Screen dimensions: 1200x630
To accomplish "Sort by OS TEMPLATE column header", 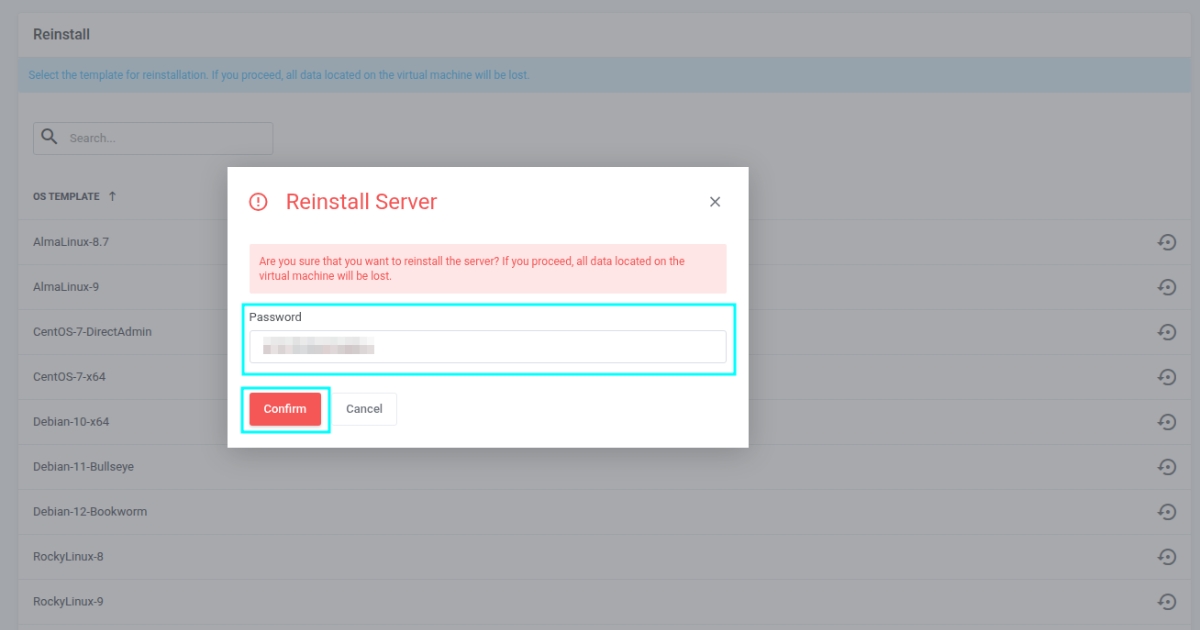I will (x=66, y=197).
